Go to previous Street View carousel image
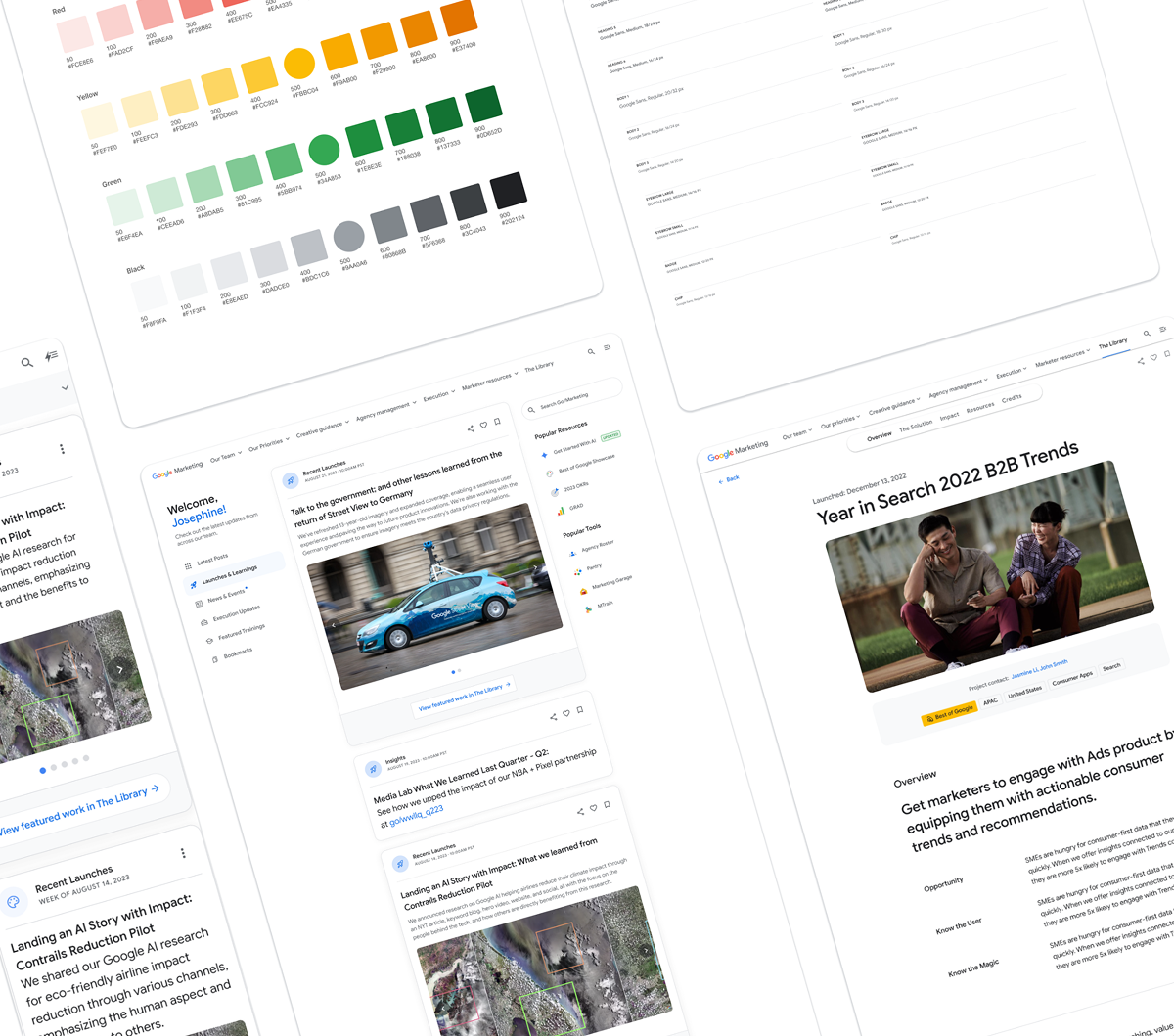The width and height of the screenshot is (1174, 1036). click(x=334, y=623)
